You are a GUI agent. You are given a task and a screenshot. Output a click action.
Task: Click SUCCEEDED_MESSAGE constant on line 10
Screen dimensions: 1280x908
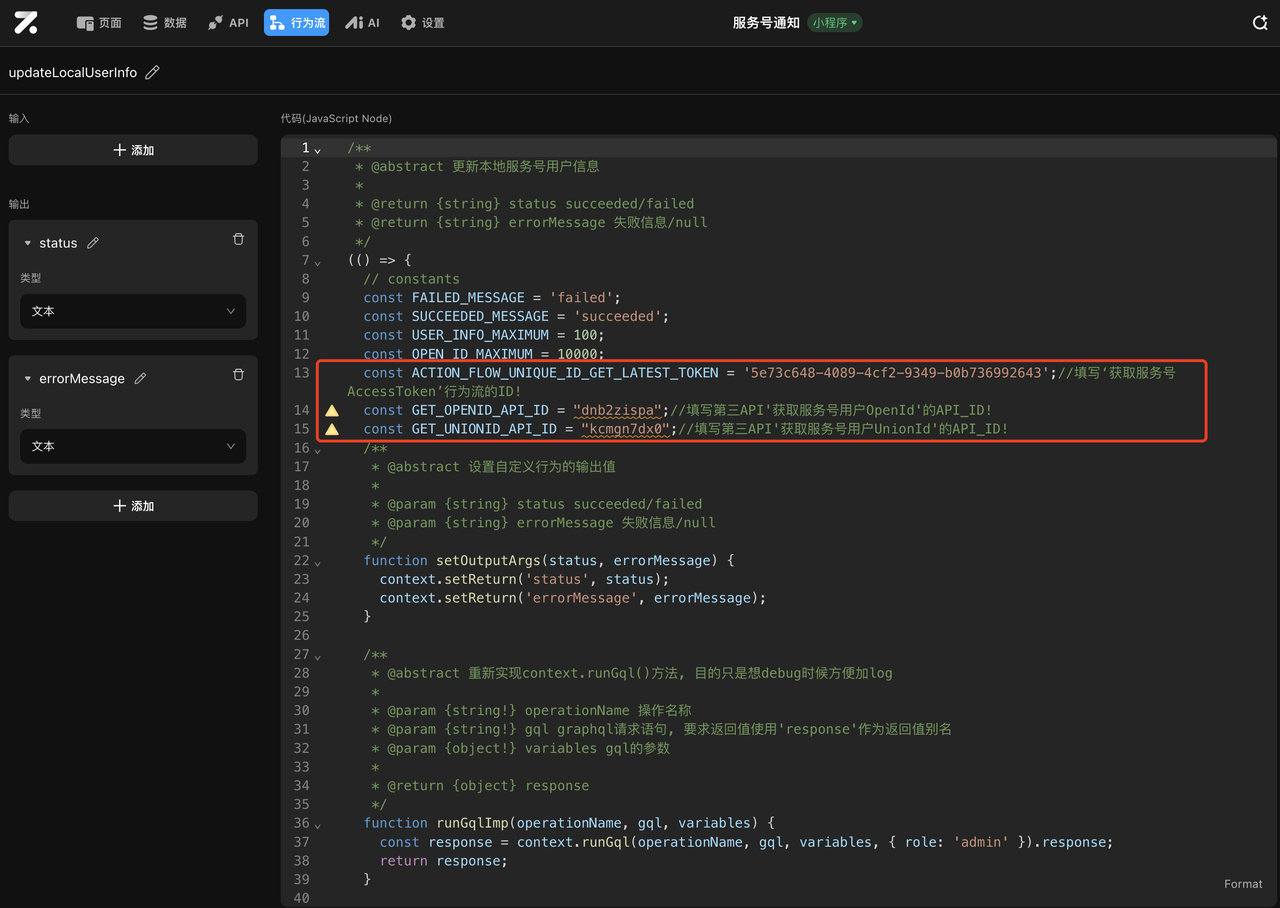click(x=480, y=316)
